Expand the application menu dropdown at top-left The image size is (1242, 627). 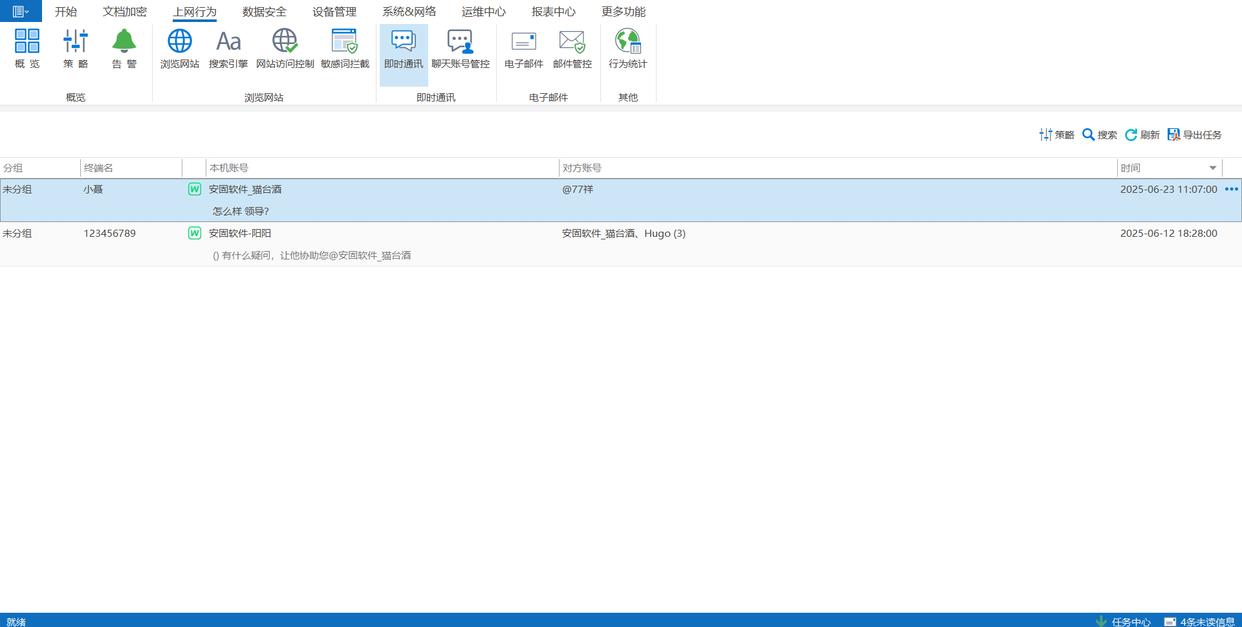(20, 11)
